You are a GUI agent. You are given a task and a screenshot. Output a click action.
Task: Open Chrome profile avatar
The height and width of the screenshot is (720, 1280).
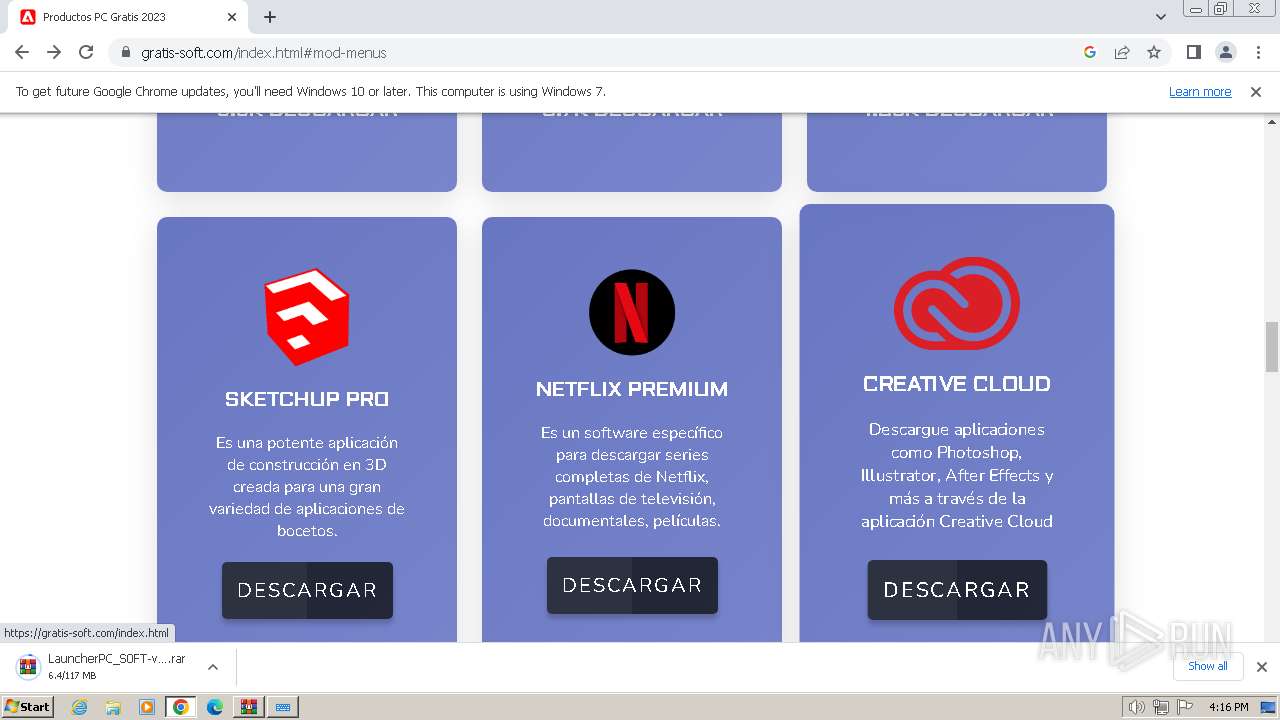[x=1226, y=52]
